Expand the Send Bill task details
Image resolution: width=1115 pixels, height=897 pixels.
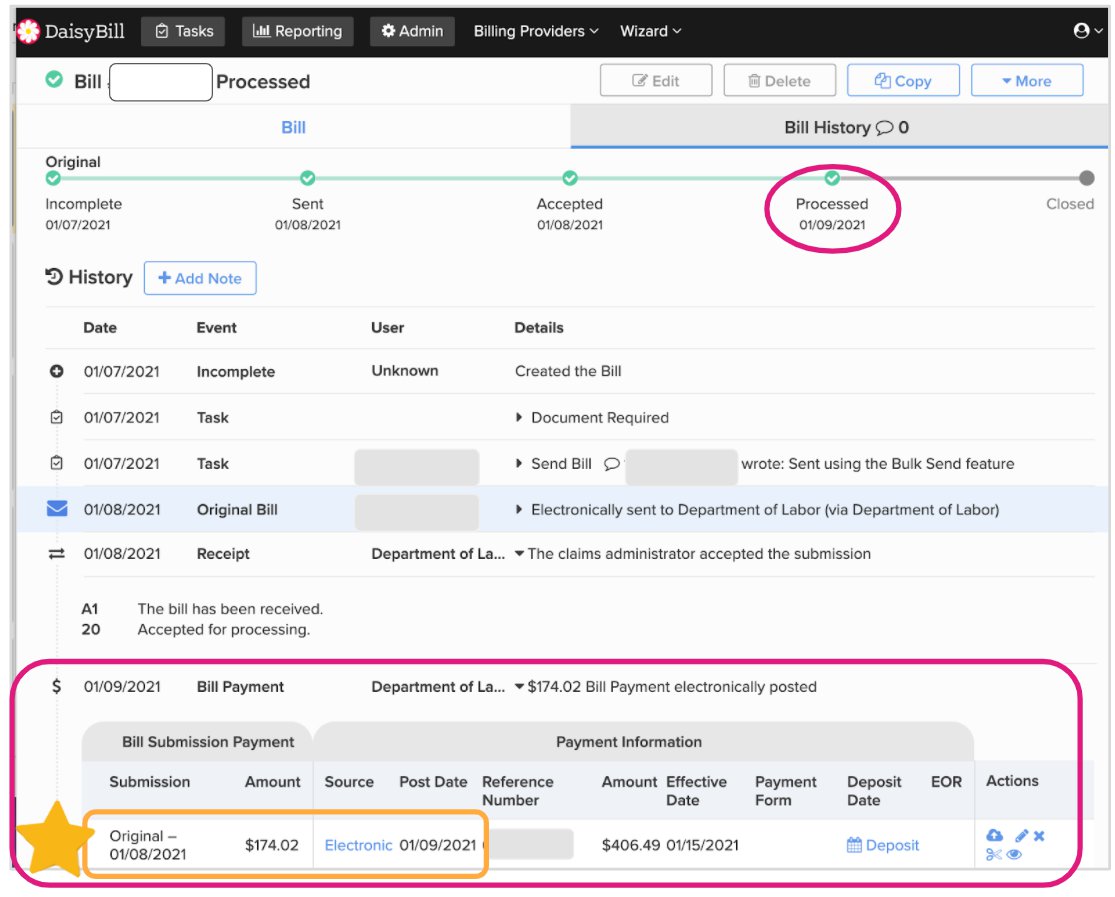tap(520, 464)
